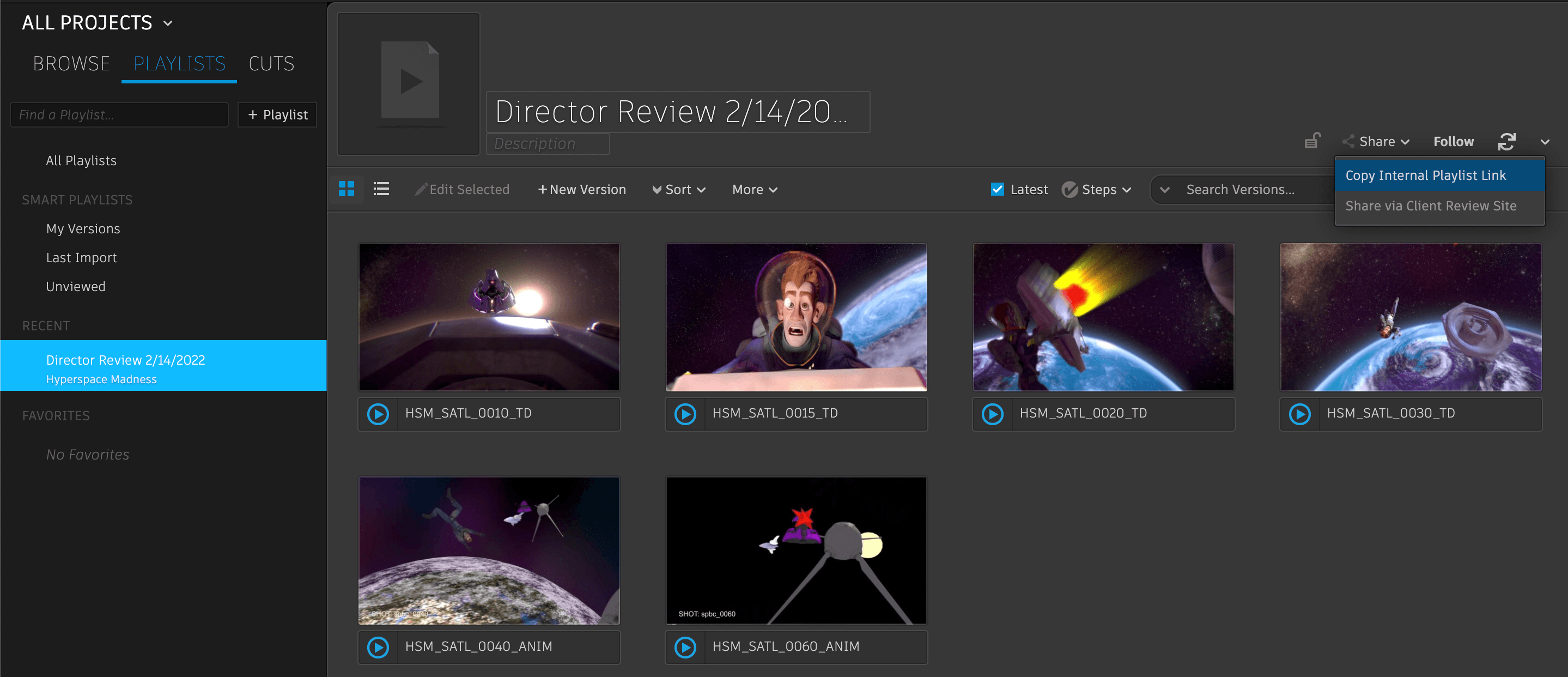1568x677 pixels.
Task: Click the lock icon near Share
Action: pyautogui.click(x=1313, y=141)
